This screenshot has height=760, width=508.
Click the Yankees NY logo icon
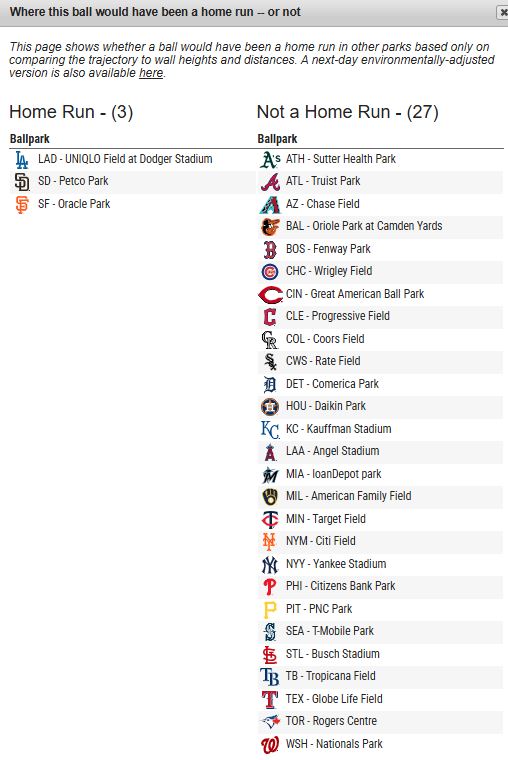(270, 564)
